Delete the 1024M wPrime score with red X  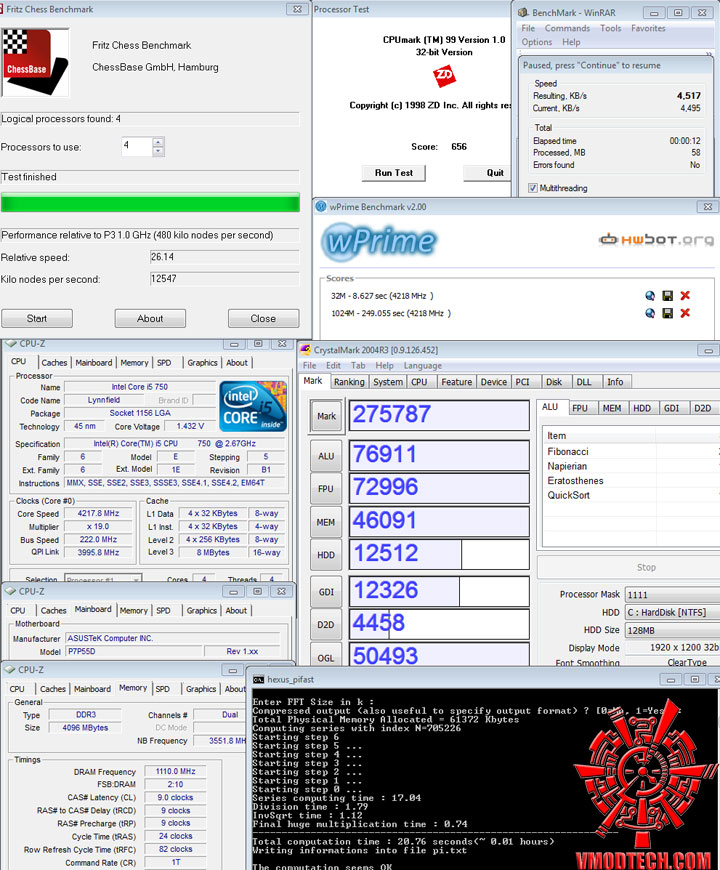pyautogui.click(x=685, y=313)
